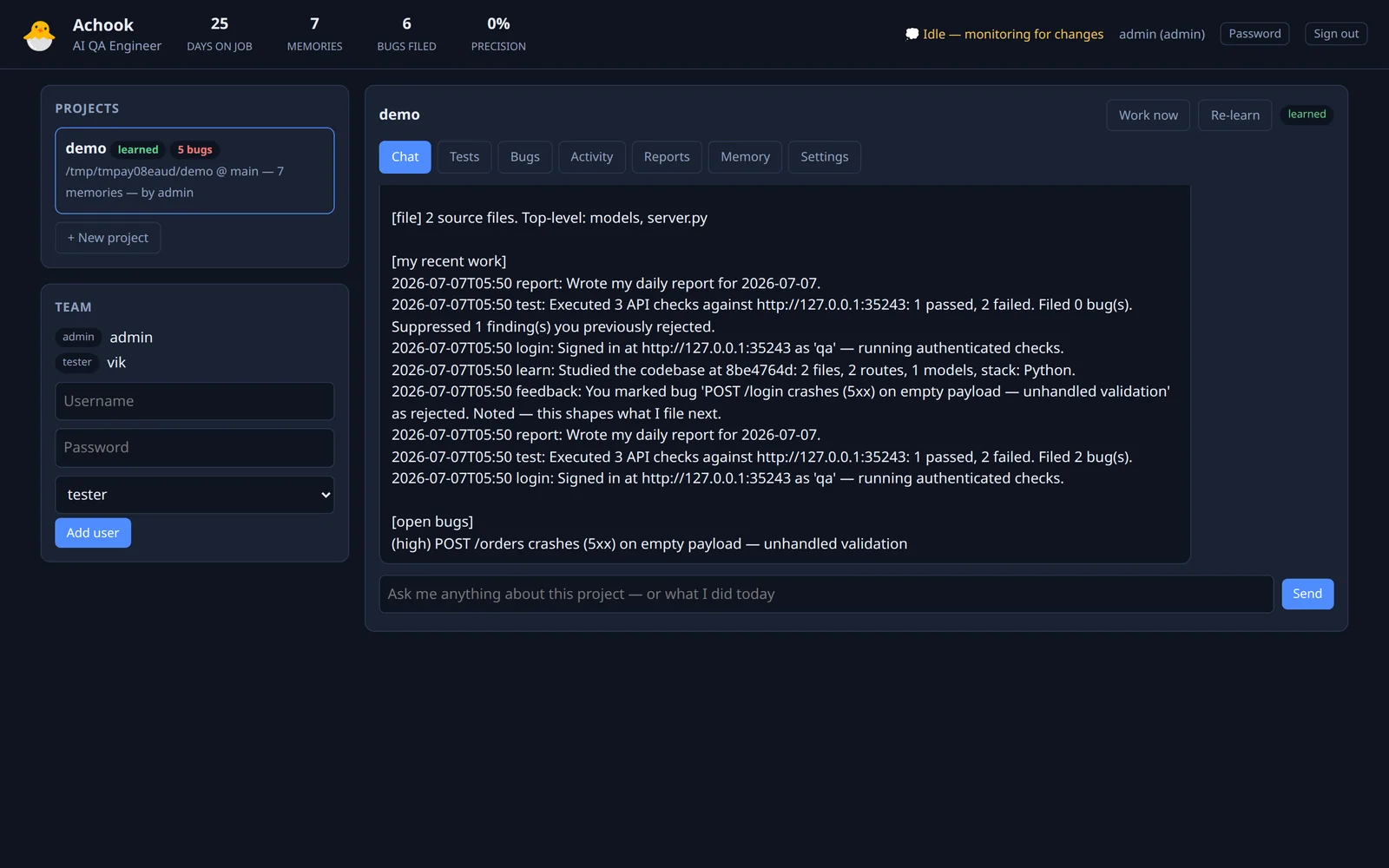Click 'Idle — monitoring for changes' status text
Viewport: 1389px width, 868px height.
tap(1013, 34)
